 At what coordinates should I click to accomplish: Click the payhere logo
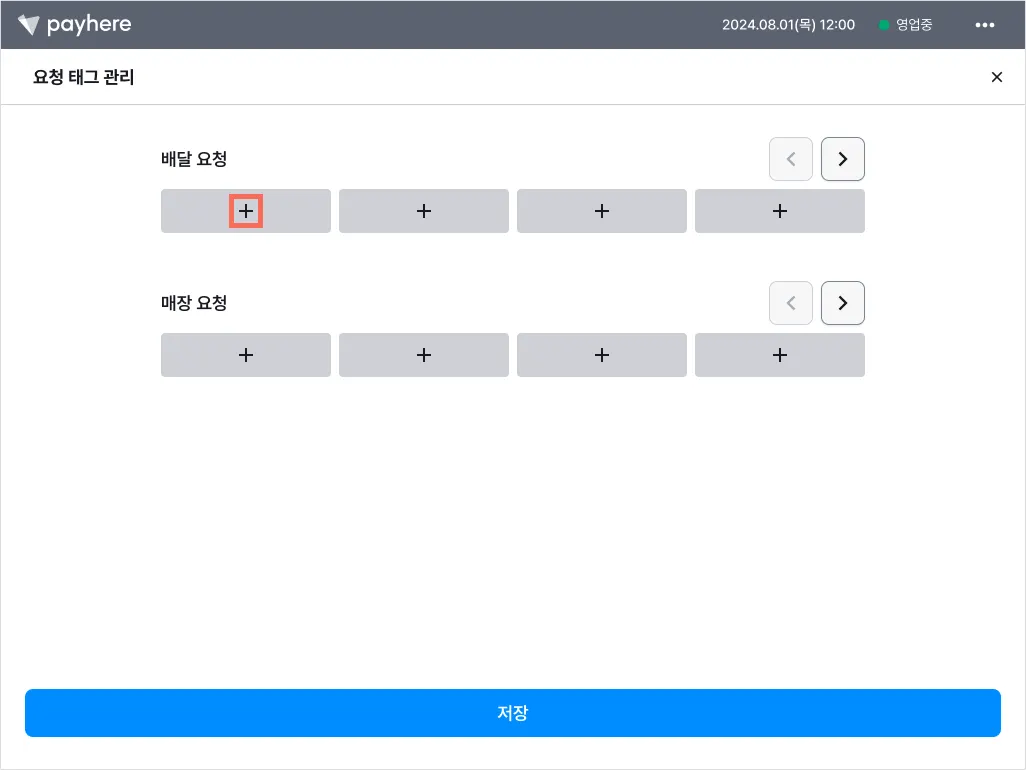click(74, 24)
